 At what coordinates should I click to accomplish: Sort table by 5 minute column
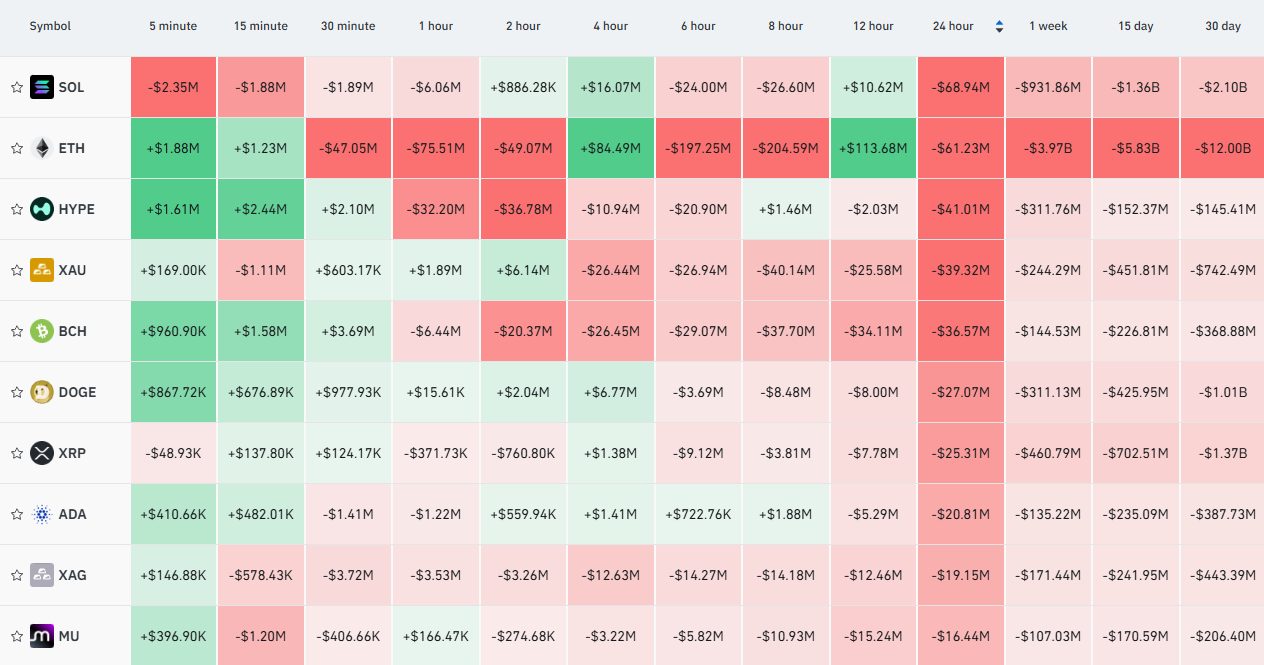click(173, 26)
